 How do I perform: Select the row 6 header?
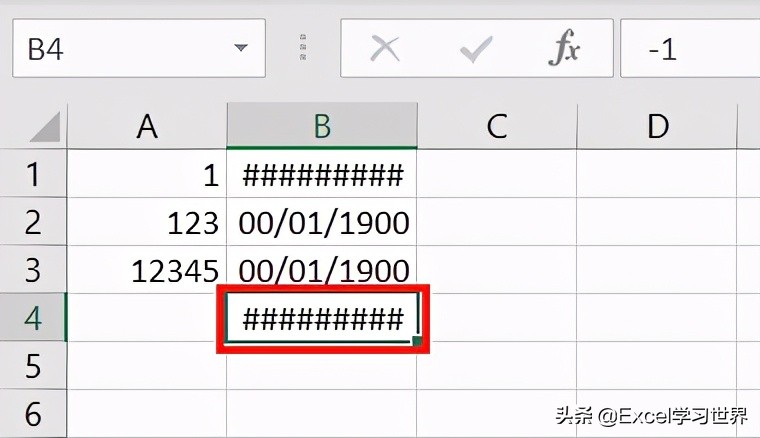tap(33, 413)
